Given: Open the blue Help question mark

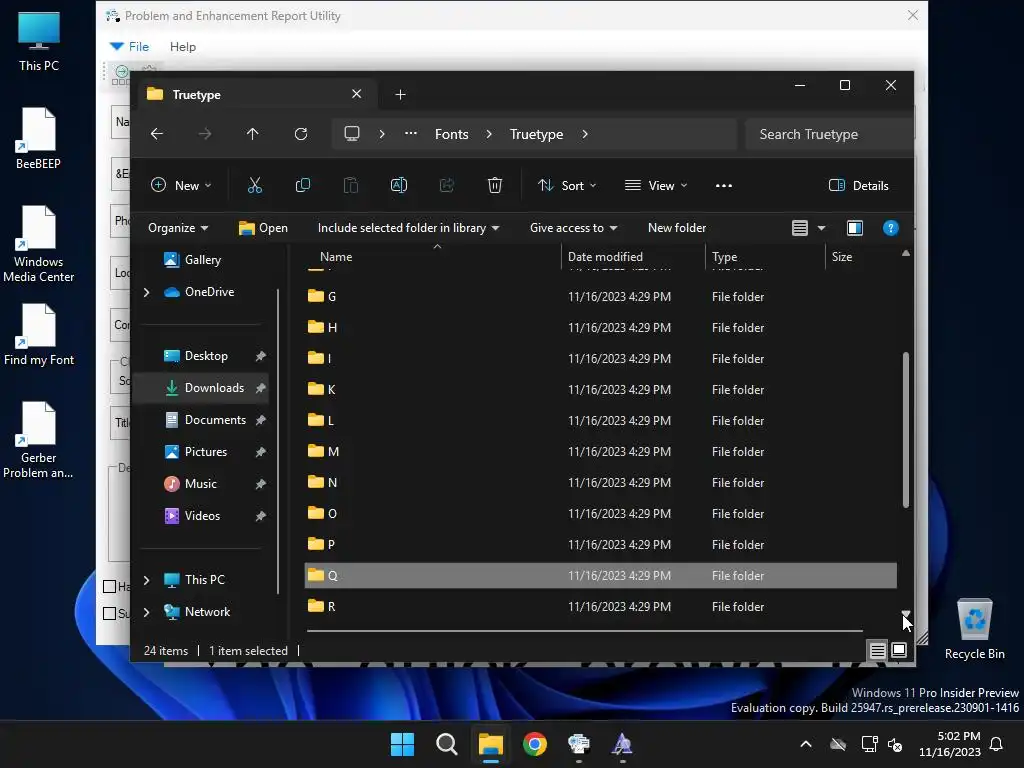Looking at the screenshot, I should (891, 228).
